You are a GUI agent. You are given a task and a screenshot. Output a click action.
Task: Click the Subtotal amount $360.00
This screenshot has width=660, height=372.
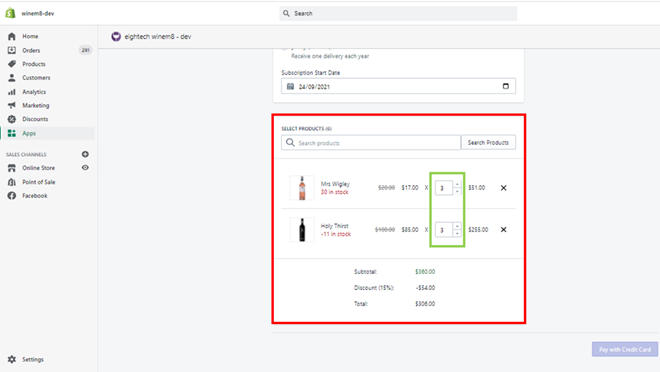click(425, 272)
